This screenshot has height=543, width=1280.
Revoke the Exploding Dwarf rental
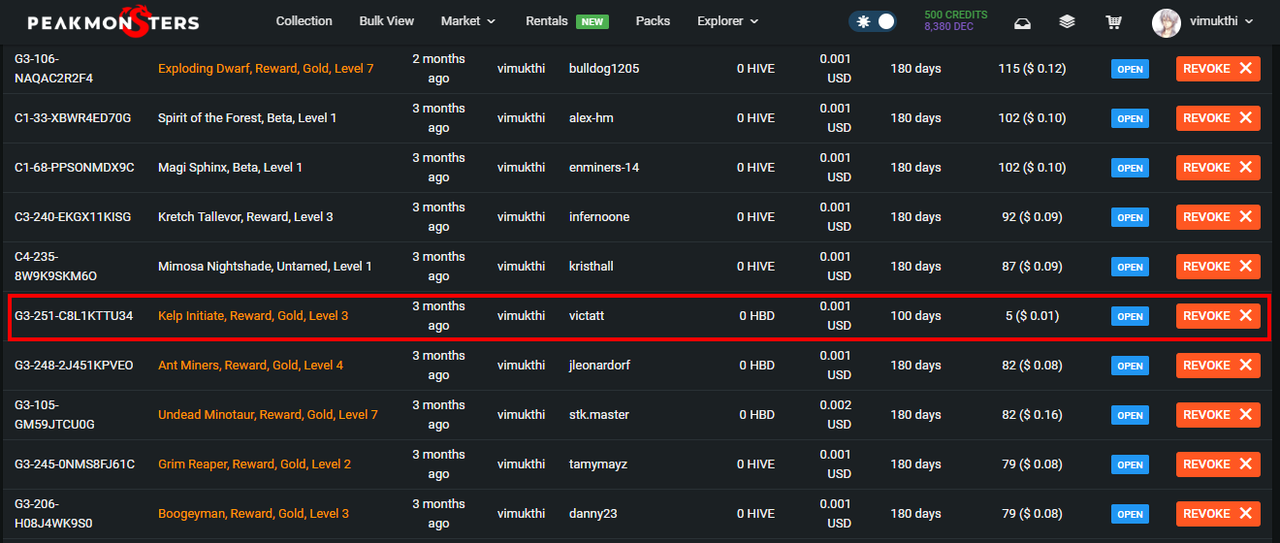[1218, 68]
